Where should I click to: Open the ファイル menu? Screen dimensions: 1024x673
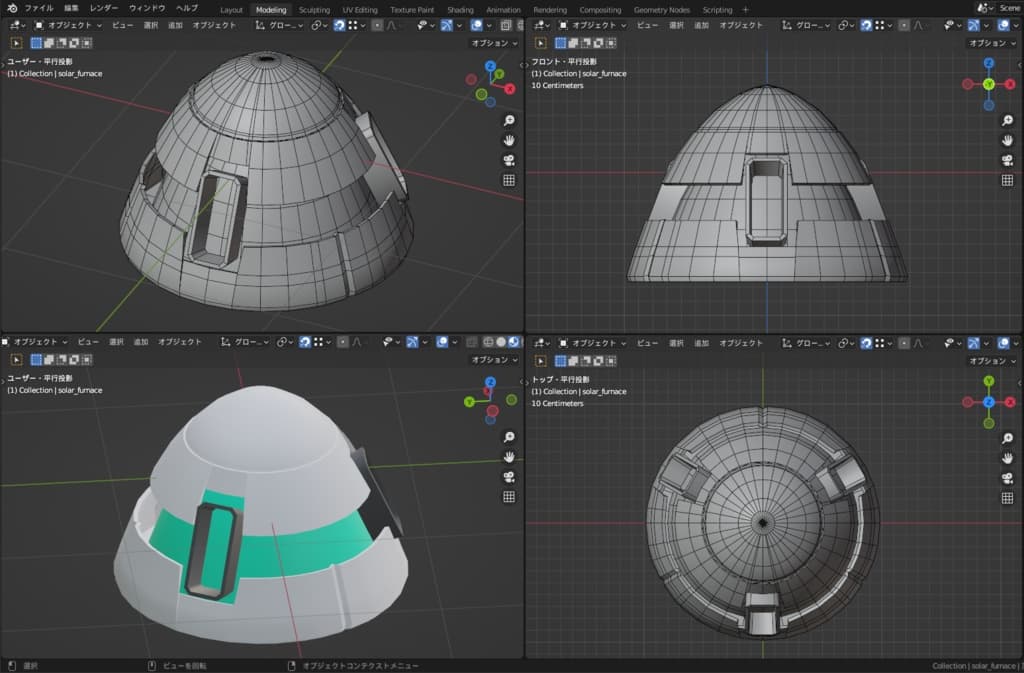click(x=39, y=8)
